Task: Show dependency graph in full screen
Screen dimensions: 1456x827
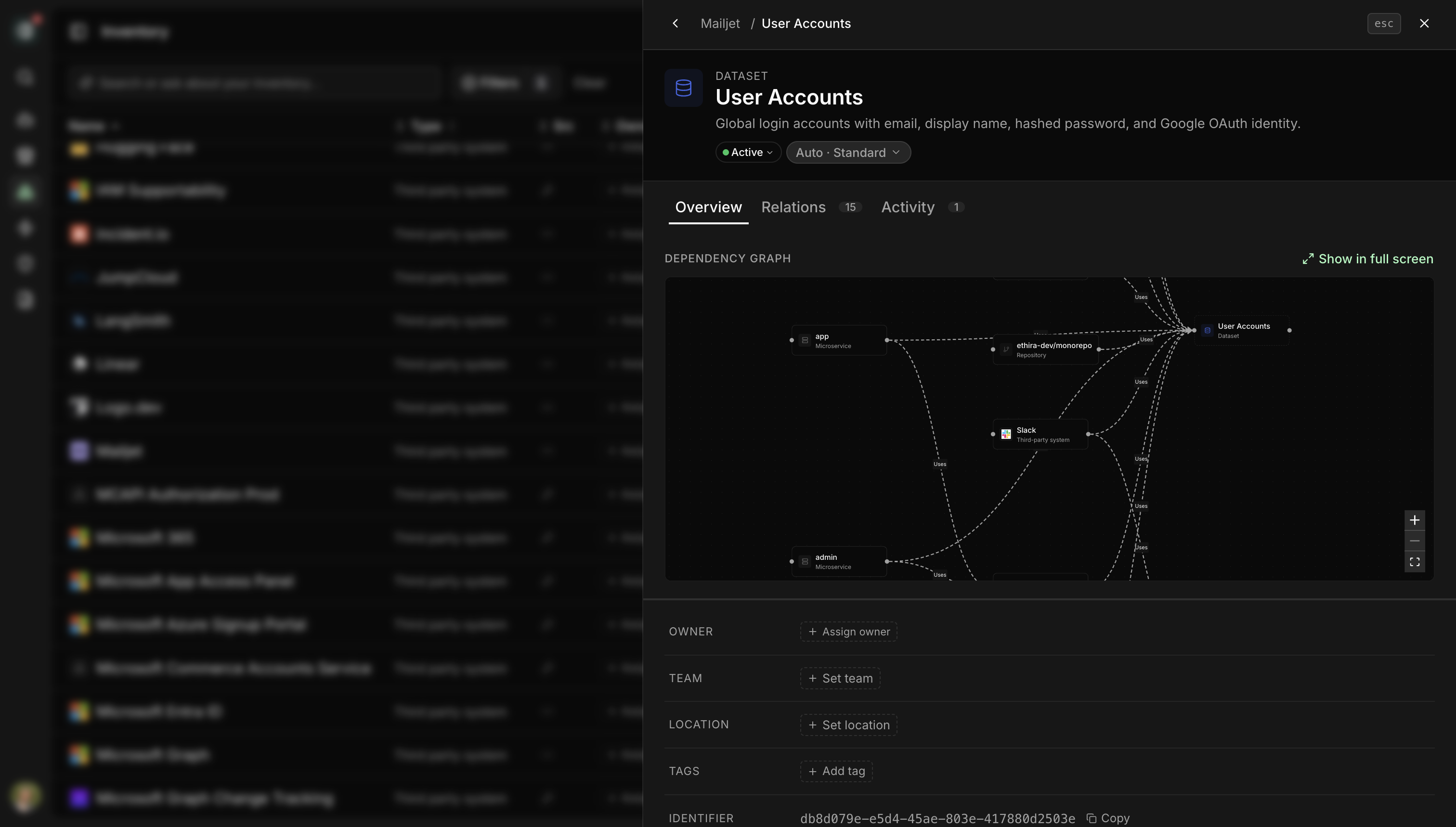Action: click(1367, 259)
